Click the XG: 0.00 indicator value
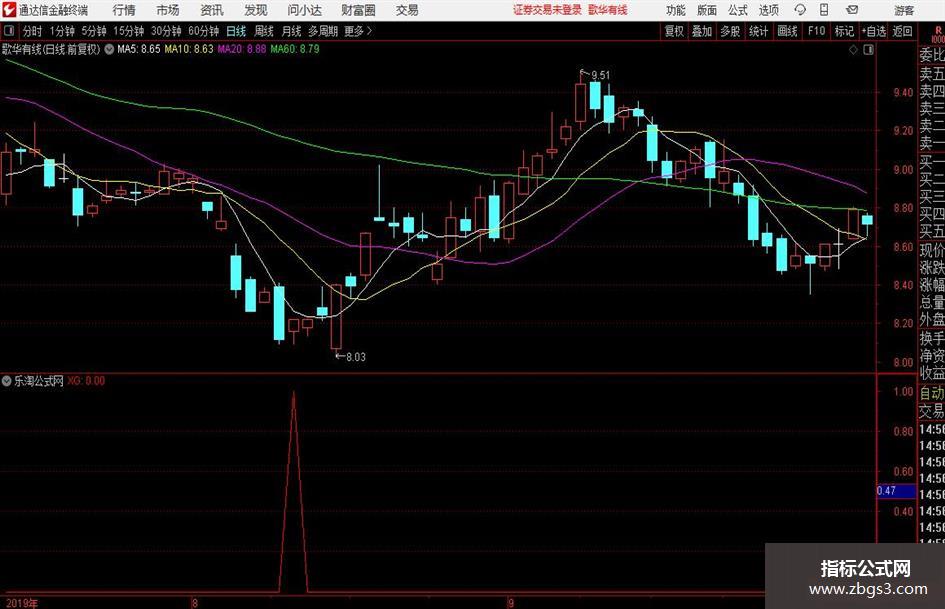945x609 pixels. pyautogui.click(x=86, y=380)
